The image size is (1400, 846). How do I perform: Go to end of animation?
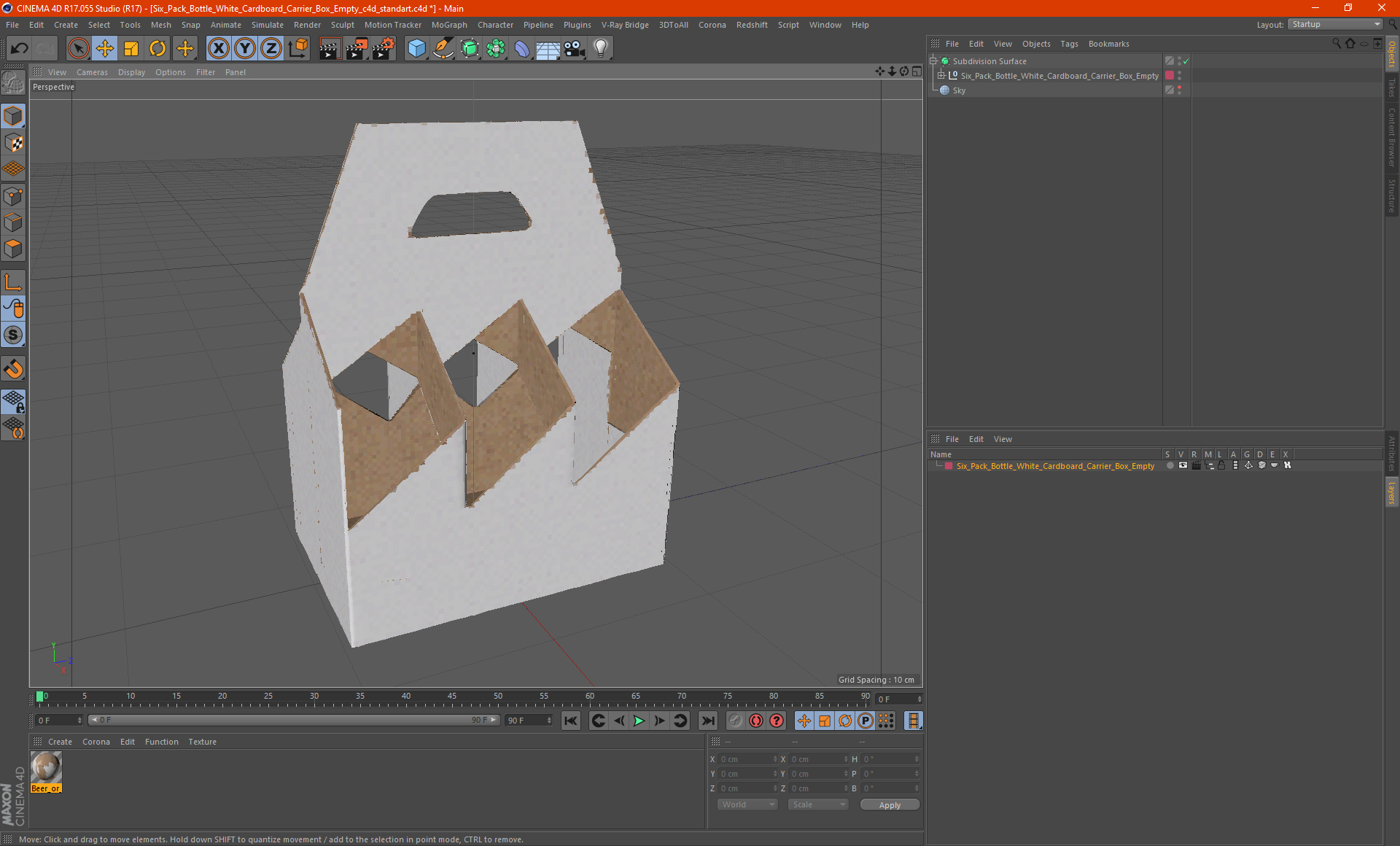(x=707, y=721)
